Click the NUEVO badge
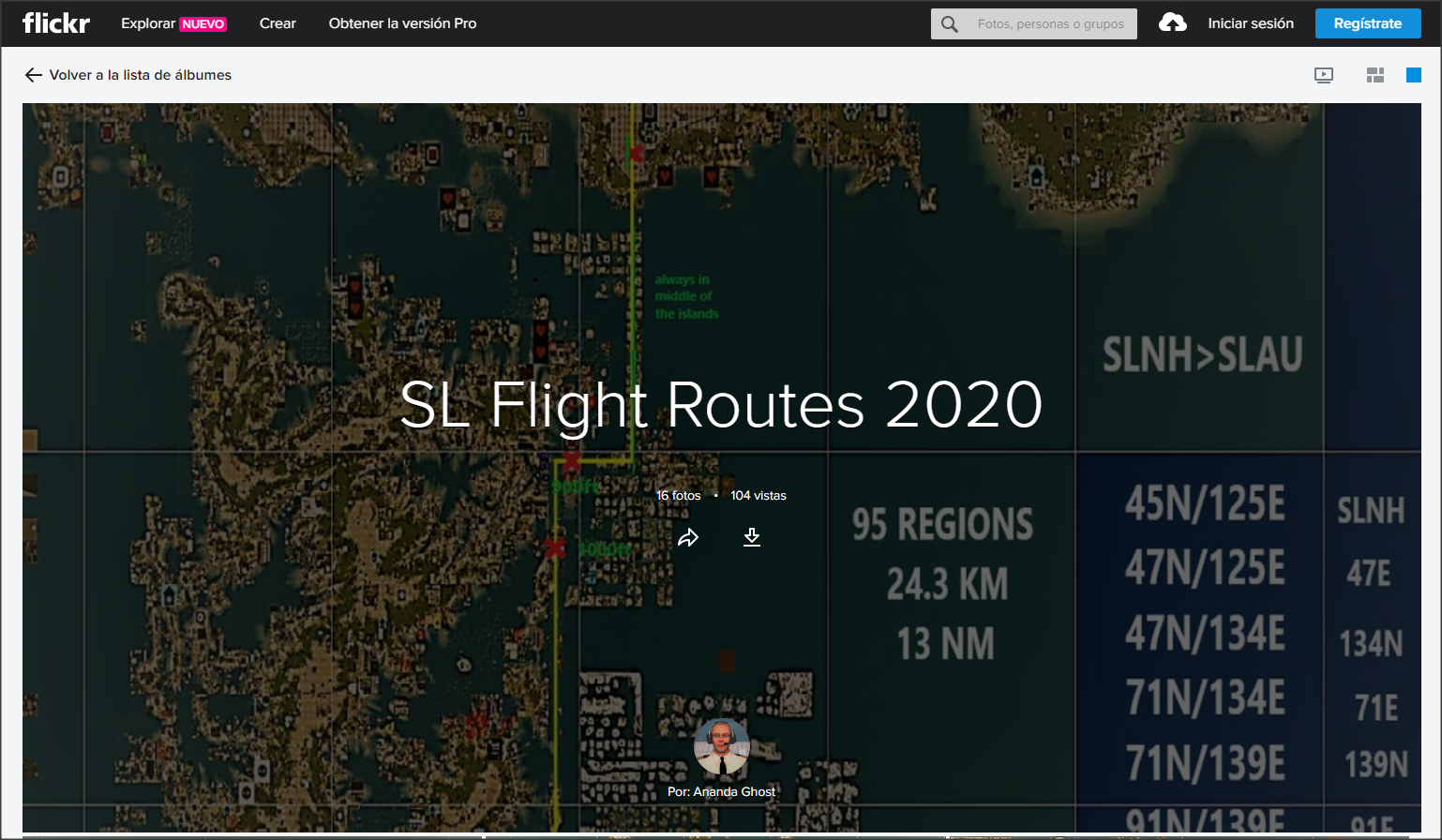1442x840 pixels. coord(203,24)
